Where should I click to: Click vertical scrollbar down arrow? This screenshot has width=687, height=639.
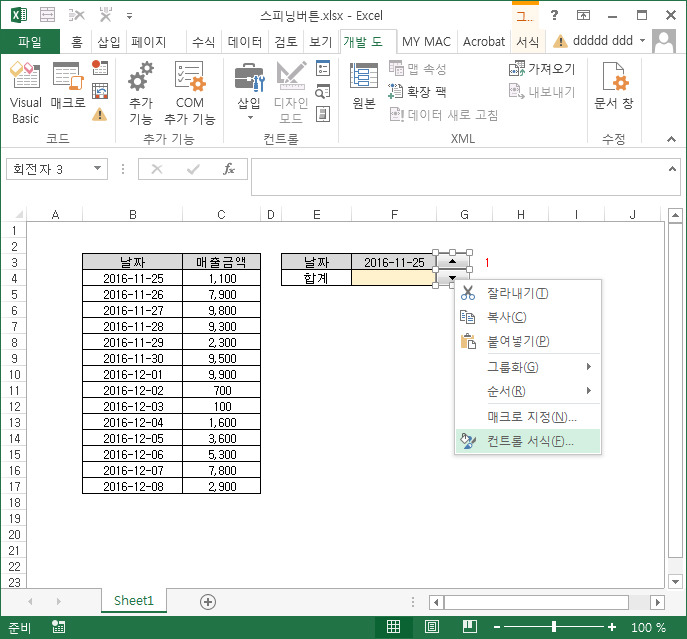(x=675, y=582)
